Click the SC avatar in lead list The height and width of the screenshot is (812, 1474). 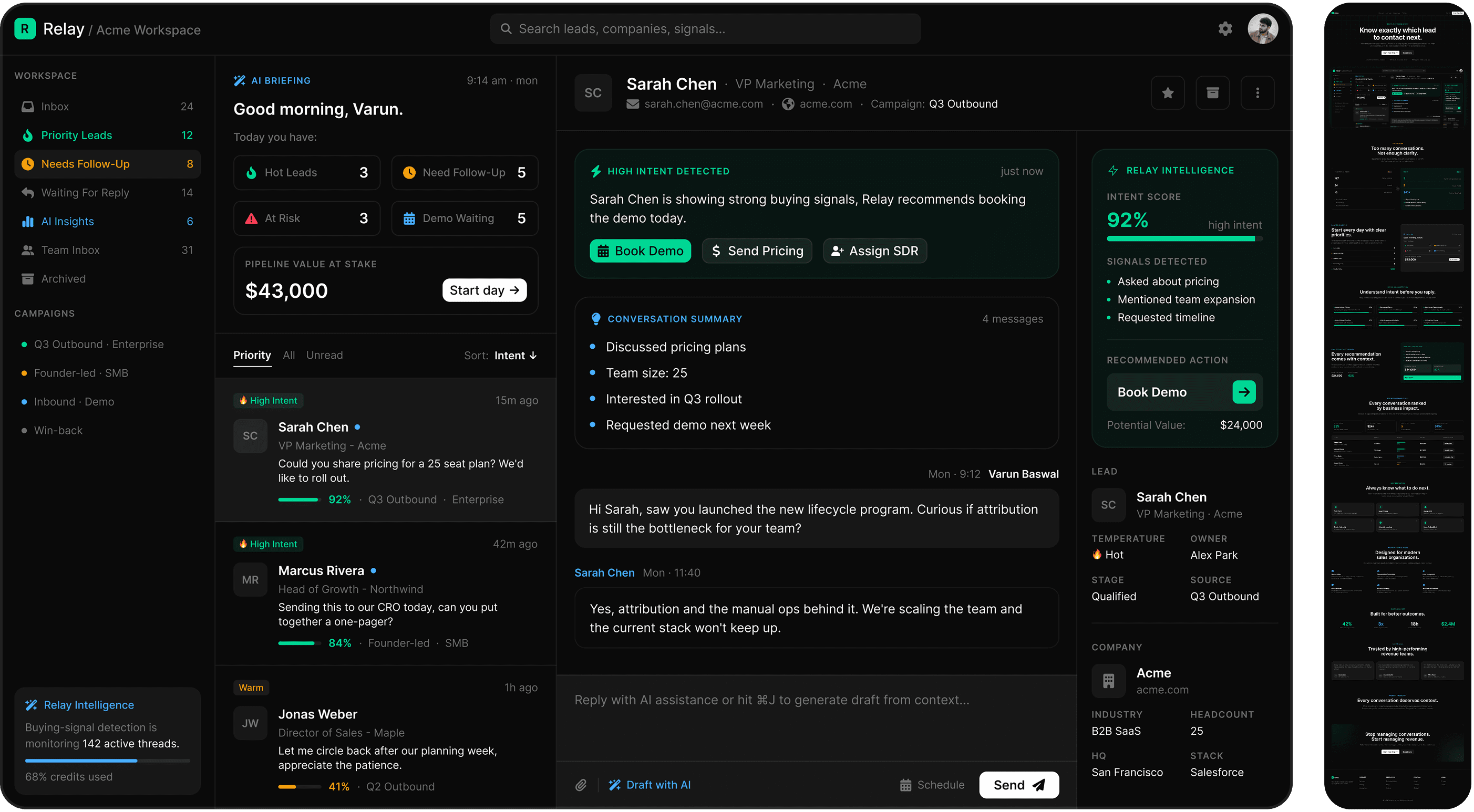pyautogui.click(x=250, y=436)
